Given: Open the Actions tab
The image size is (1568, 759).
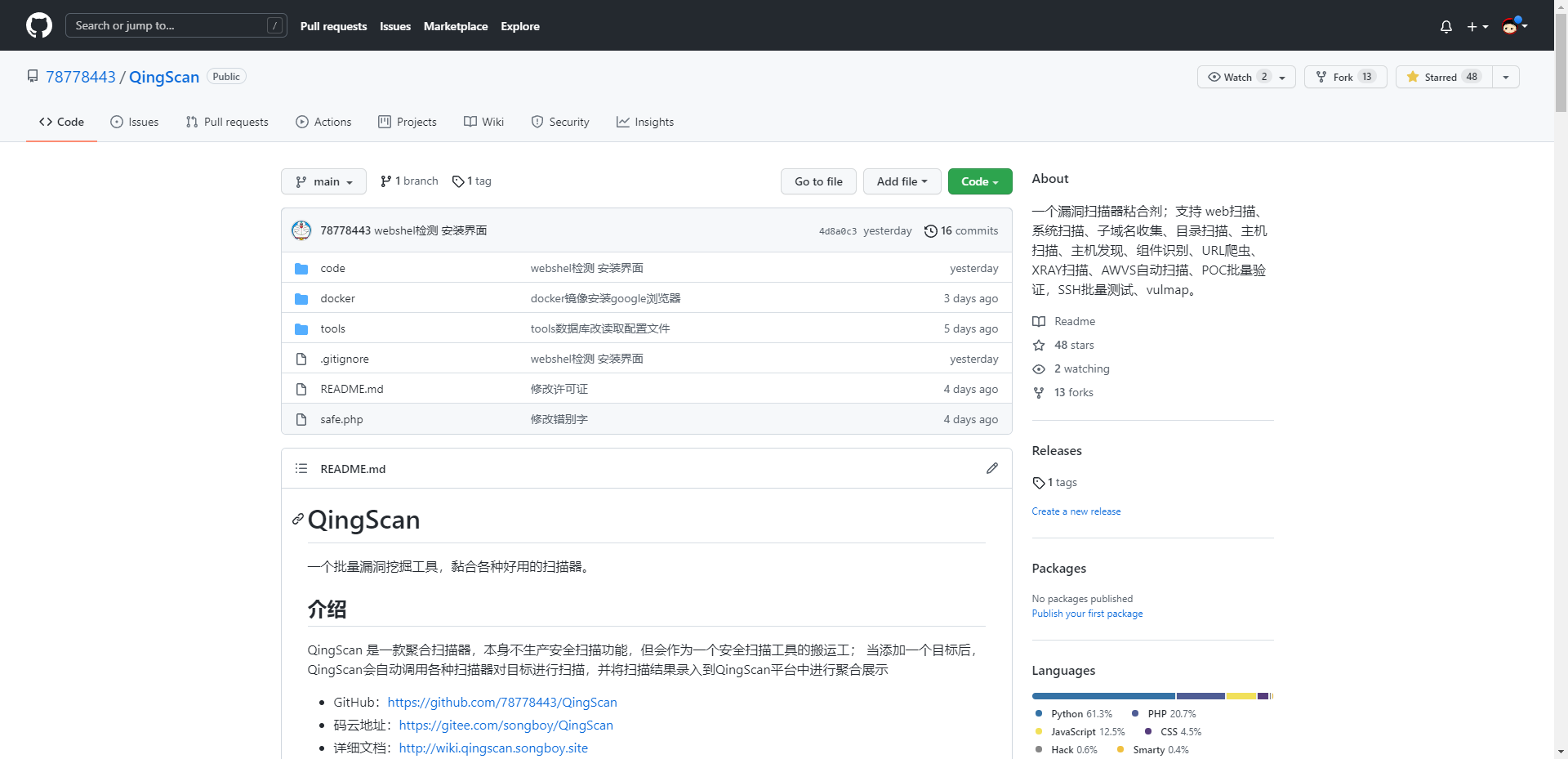Looking at the screenshot, I should (x=323, y=122).
